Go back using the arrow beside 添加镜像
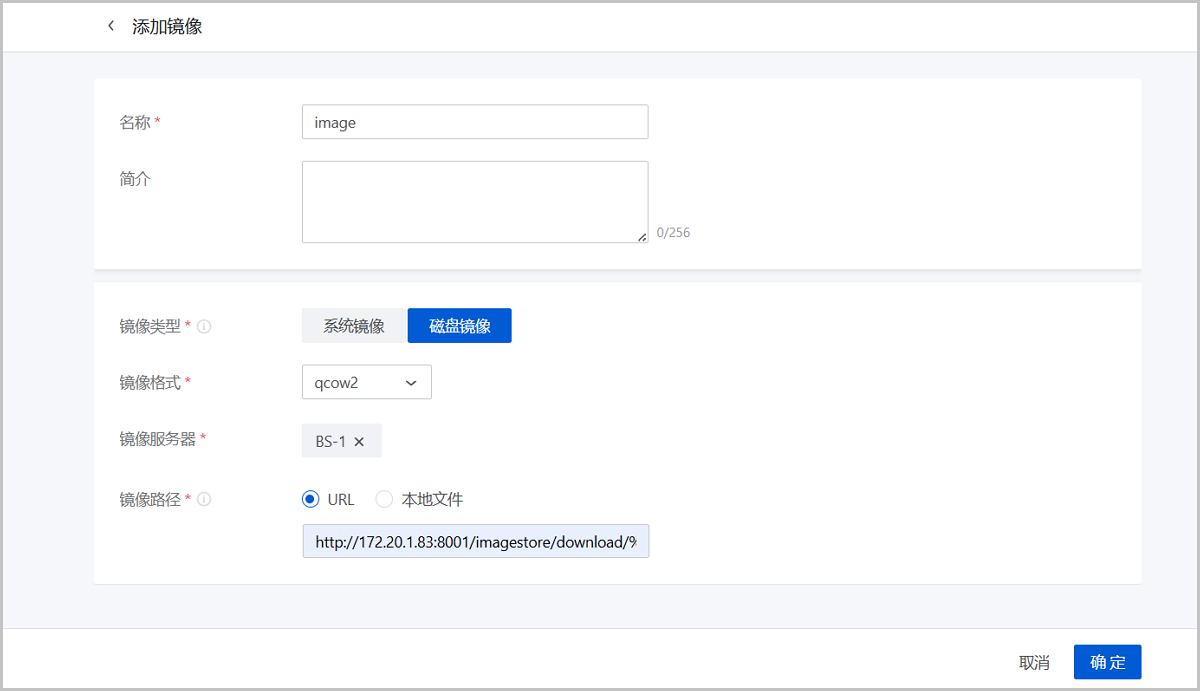Screen dimensions: 1200x691 point(111,26)
